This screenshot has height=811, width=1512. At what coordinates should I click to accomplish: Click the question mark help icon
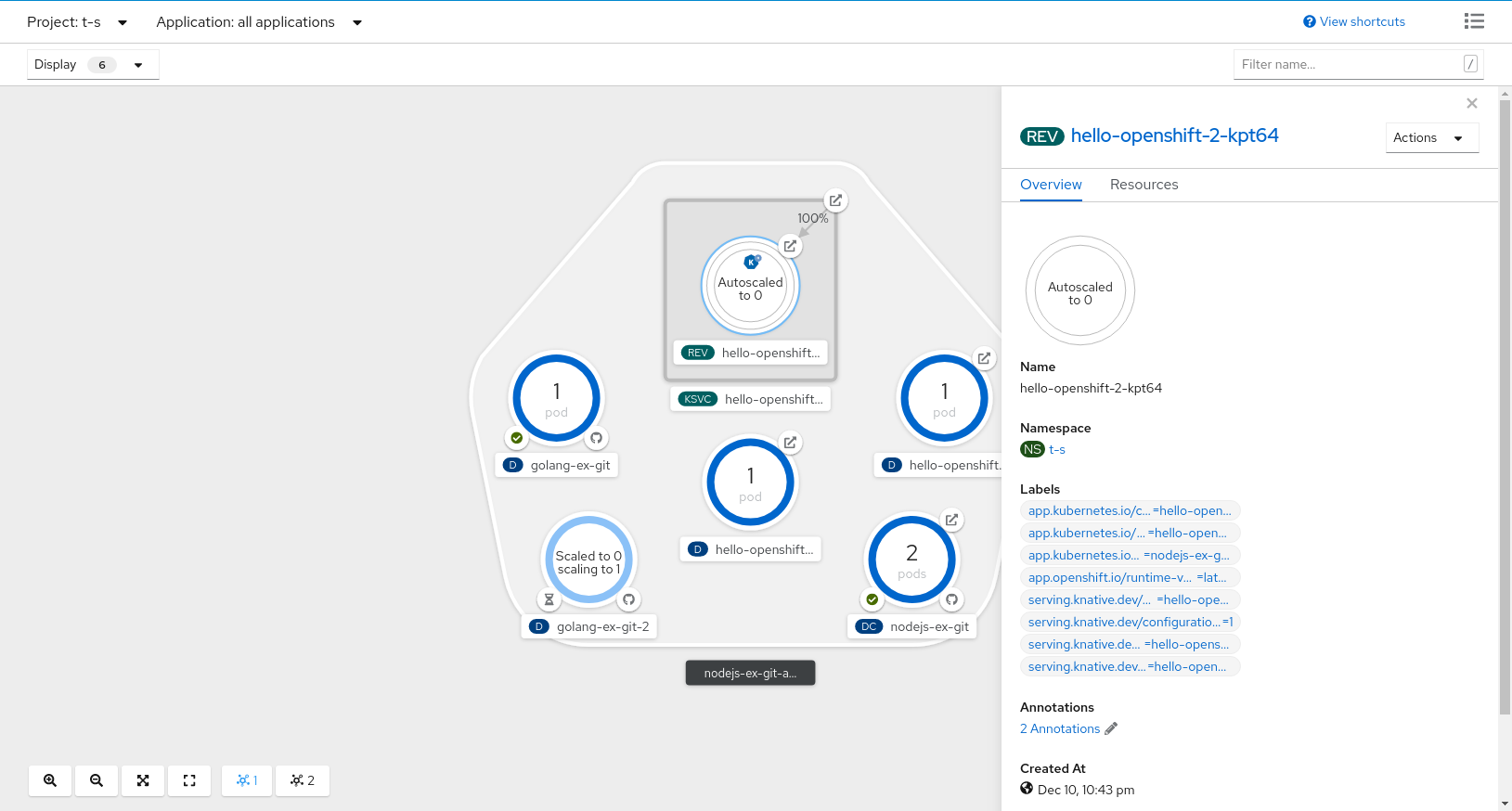(1310, 21)
